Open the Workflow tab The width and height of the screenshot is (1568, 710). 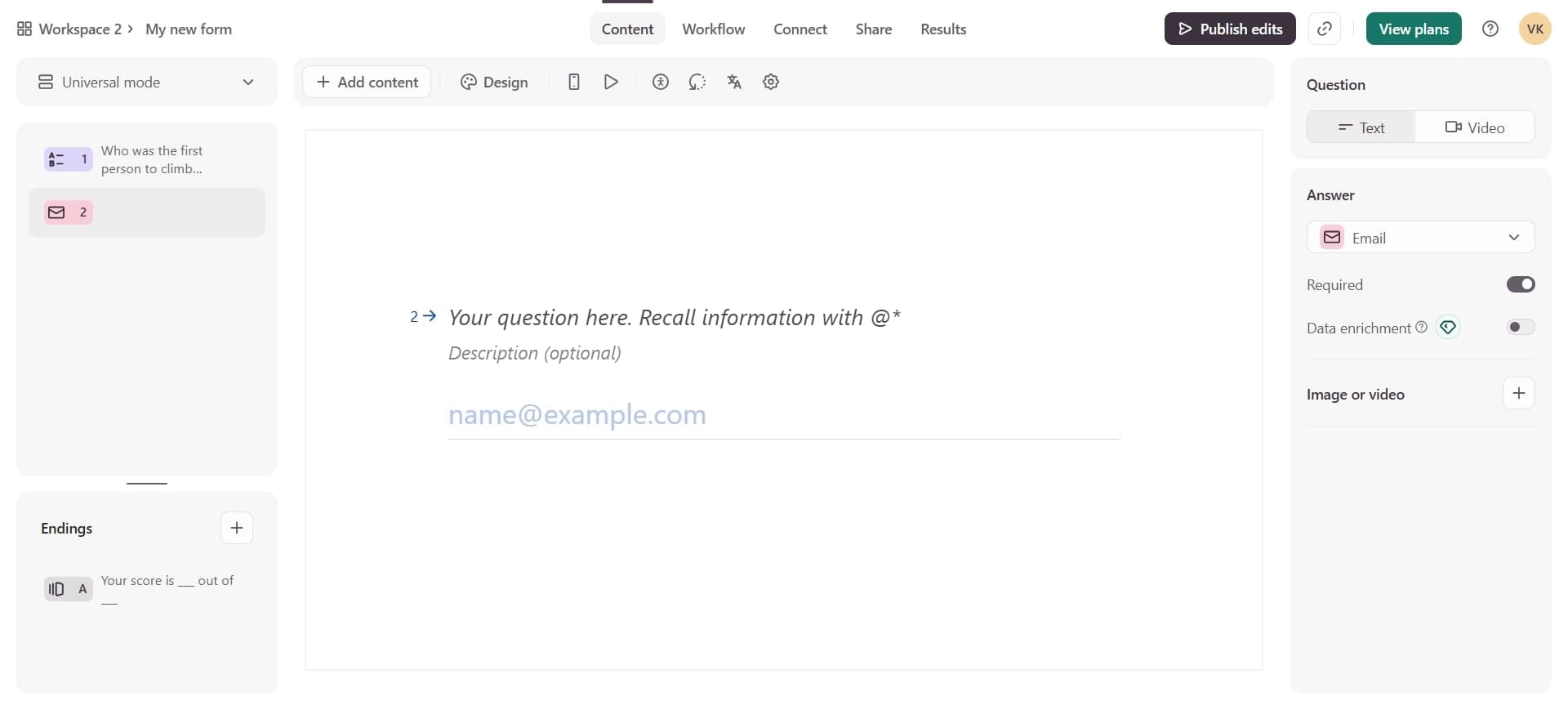[714, 29]
